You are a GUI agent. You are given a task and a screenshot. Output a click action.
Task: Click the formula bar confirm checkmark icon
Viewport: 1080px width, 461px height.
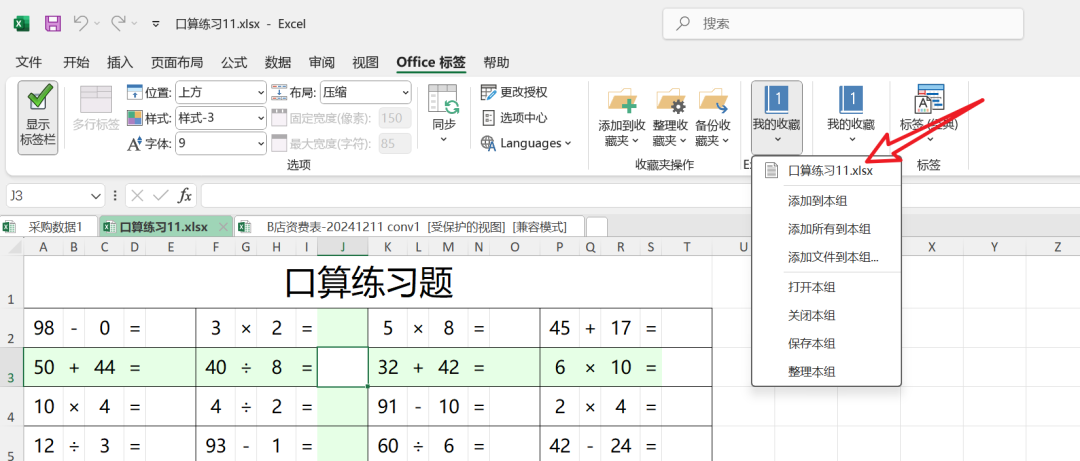[160, 196]
